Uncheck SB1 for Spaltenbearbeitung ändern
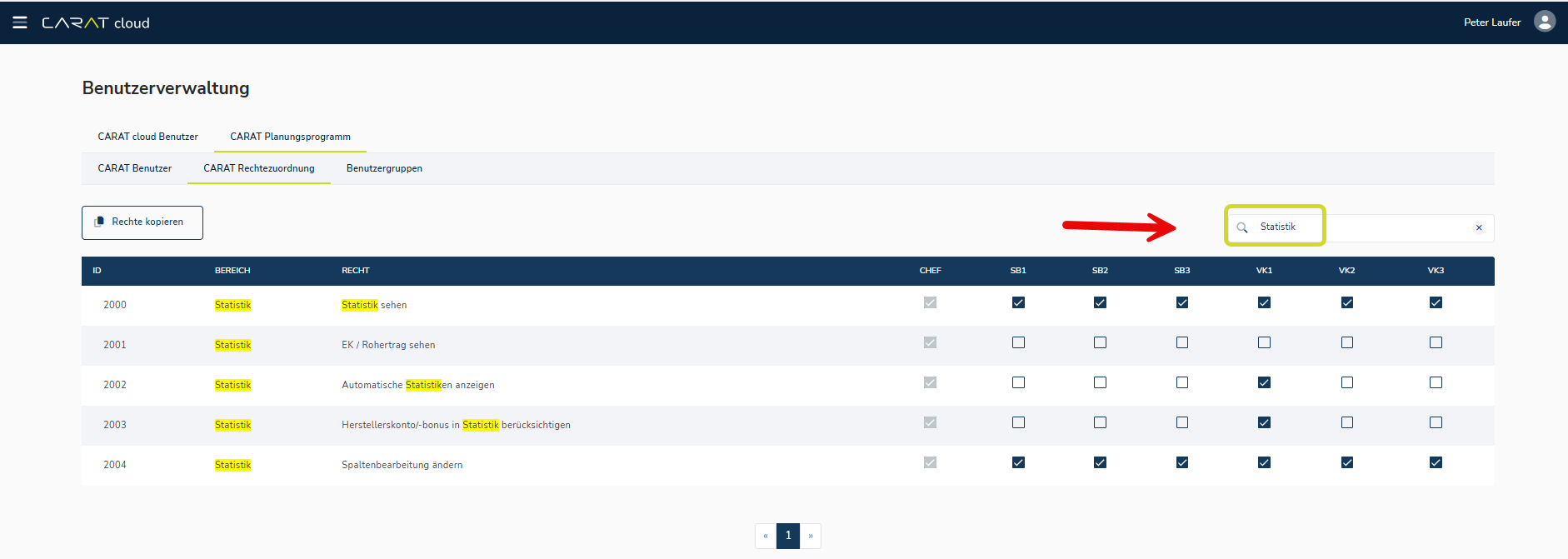Viewport: 1568px width, 559px height. (x=1018, y=462)
